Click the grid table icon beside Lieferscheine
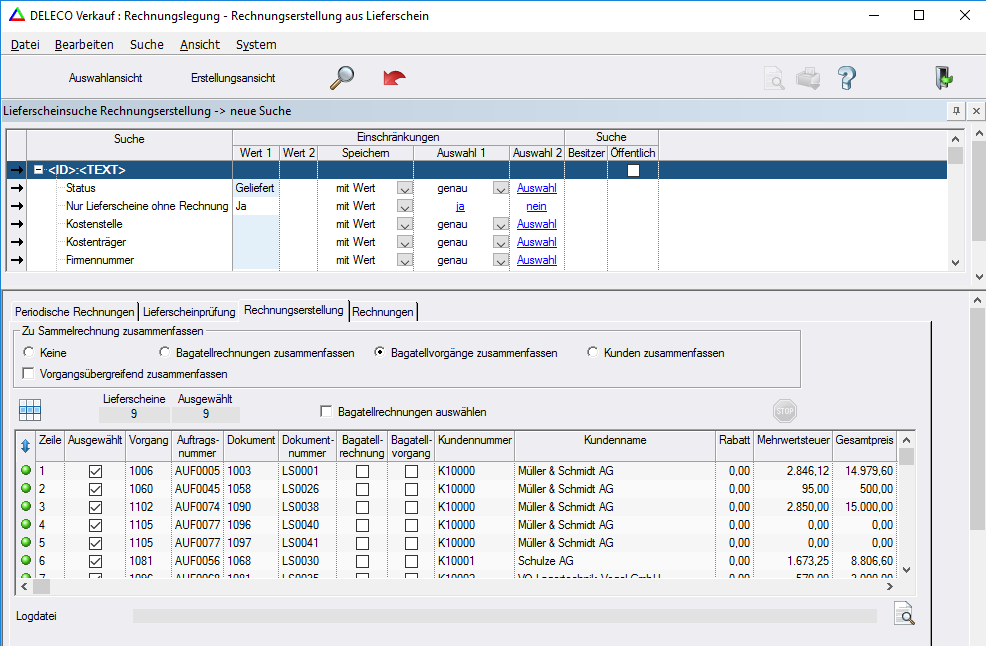986x646 pixels. pos(30,409)
